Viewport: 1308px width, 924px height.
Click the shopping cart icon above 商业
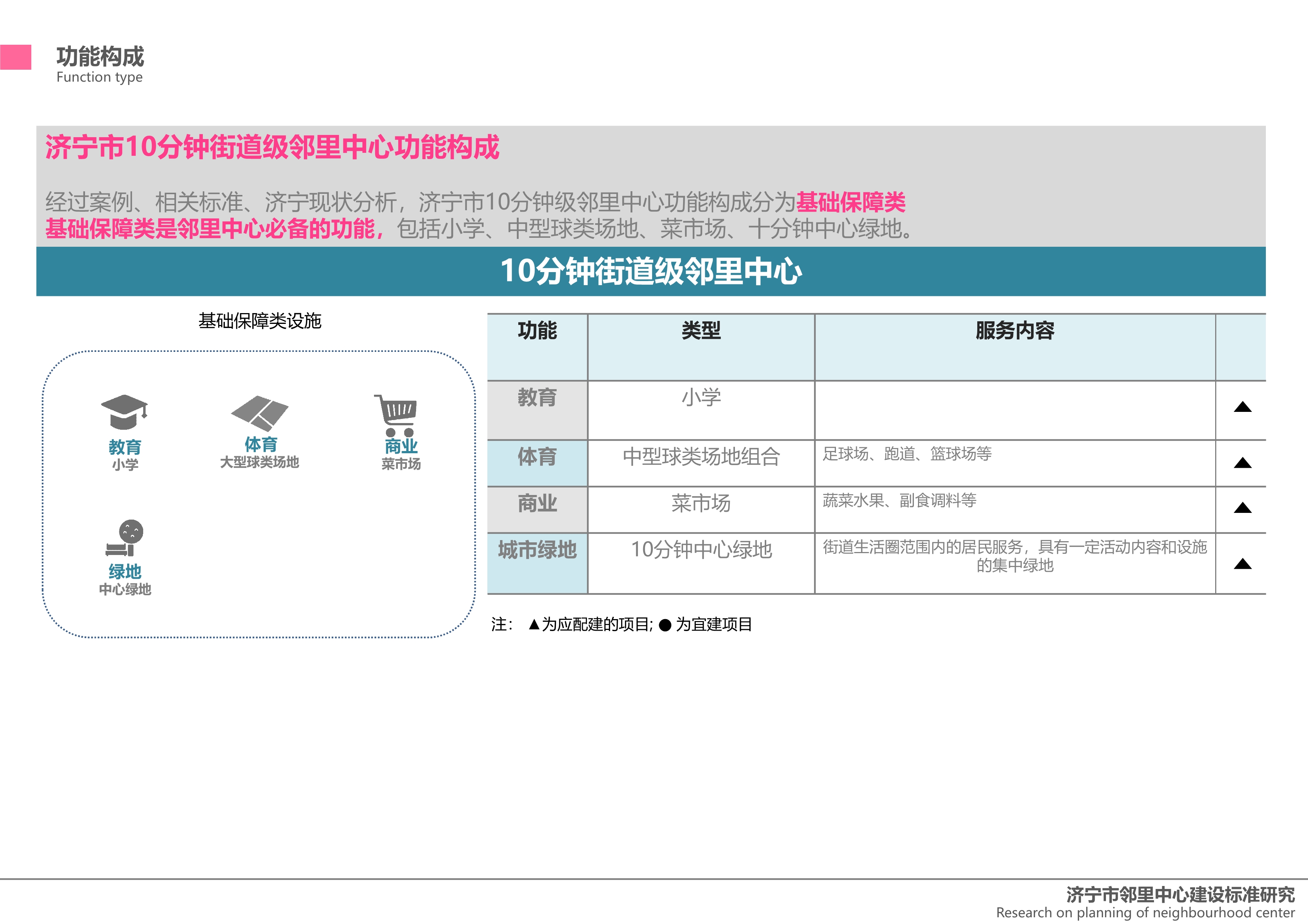[x=396, y=416]
